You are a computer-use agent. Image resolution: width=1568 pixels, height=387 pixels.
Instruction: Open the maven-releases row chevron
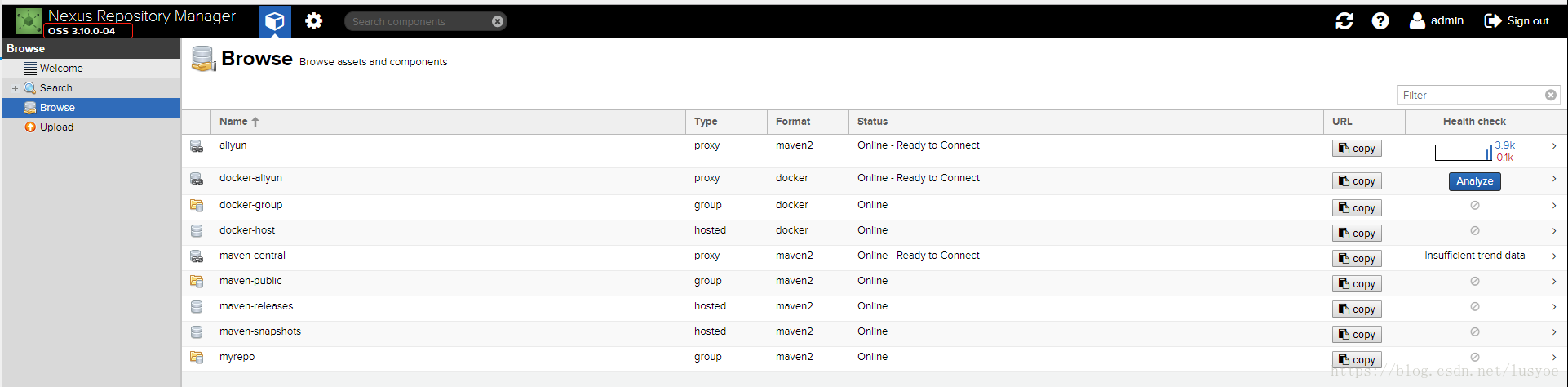[1554, 307]
